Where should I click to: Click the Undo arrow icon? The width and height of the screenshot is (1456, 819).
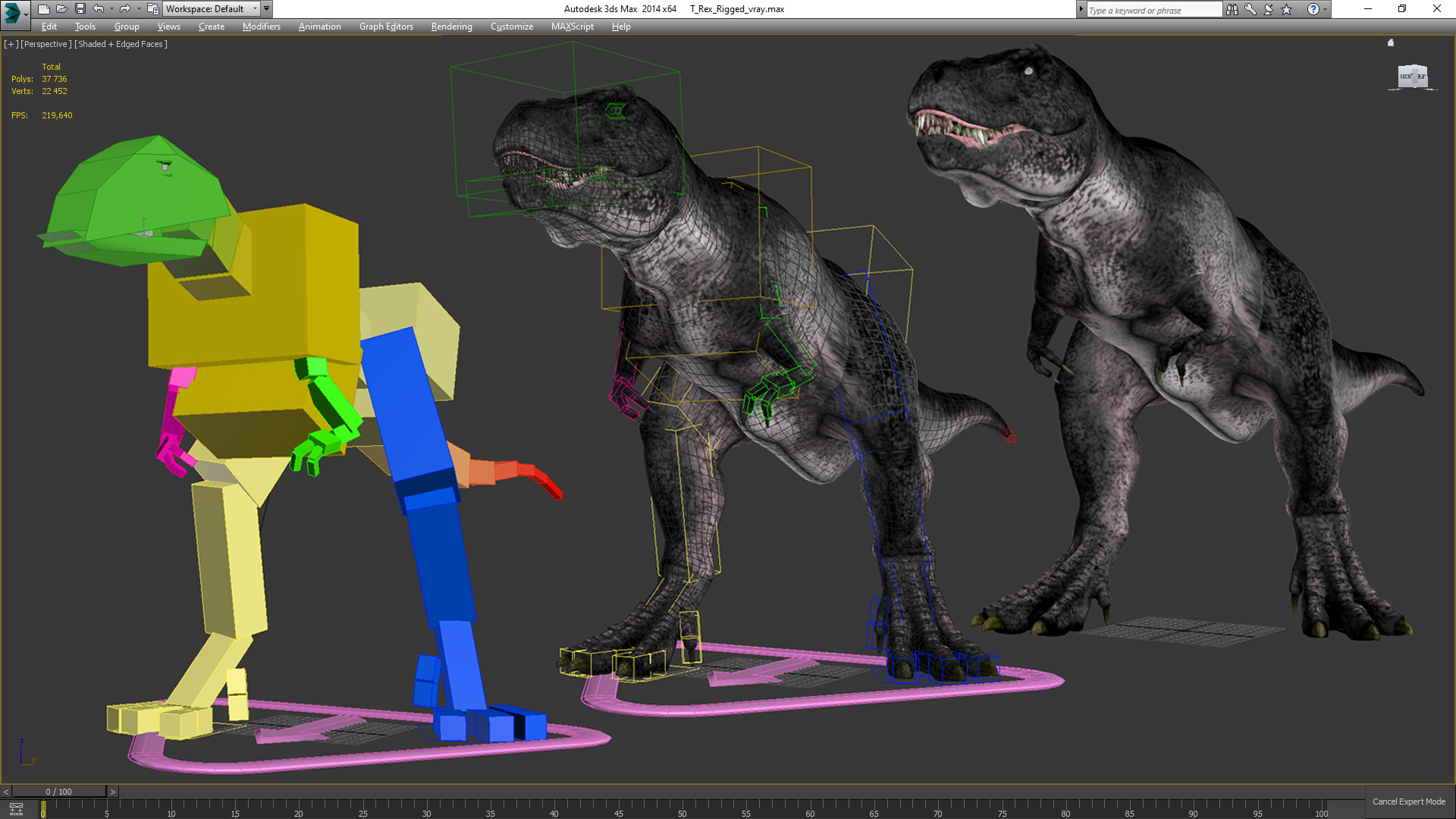point(99,9)
